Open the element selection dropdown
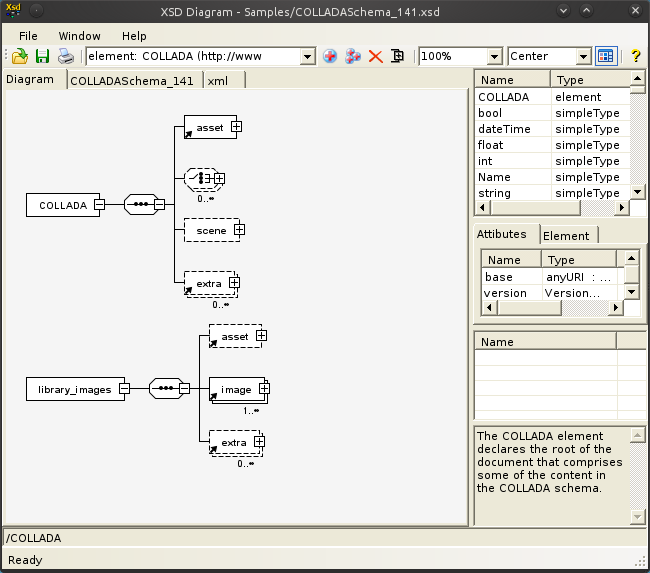Screen dimensions: 650x573 point(308,56)
